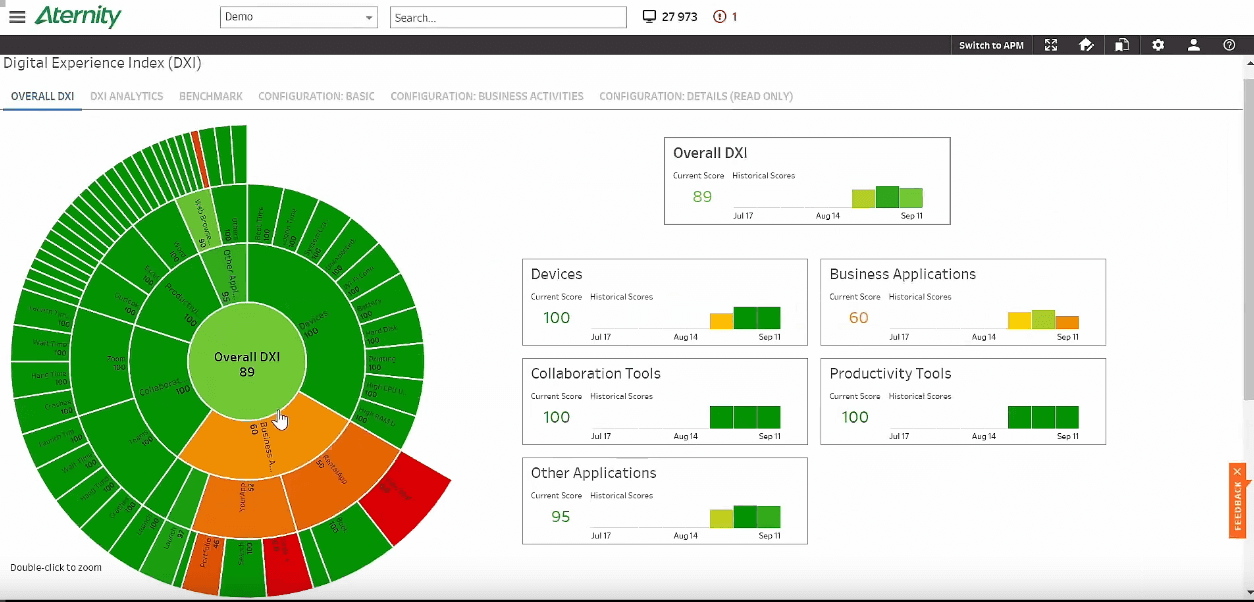
Task: Open the user account icon
Action: tap(1194, 45)
